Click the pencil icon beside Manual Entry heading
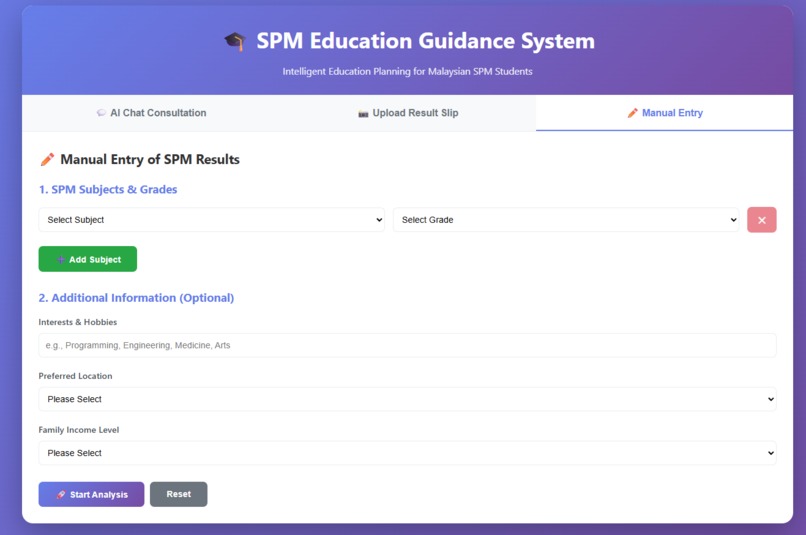806x535 pixels. [x=47, y=159]
